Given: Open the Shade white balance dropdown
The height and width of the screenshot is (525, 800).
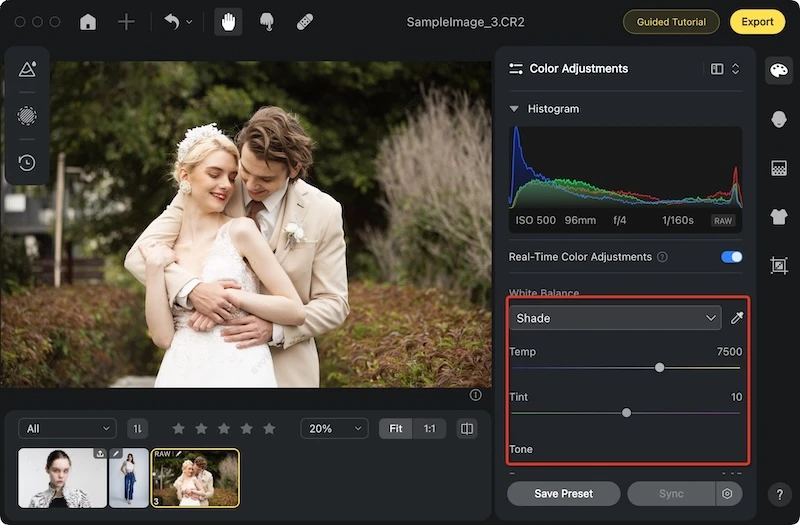Looking at the screenshot, I should tap(615, 318).
